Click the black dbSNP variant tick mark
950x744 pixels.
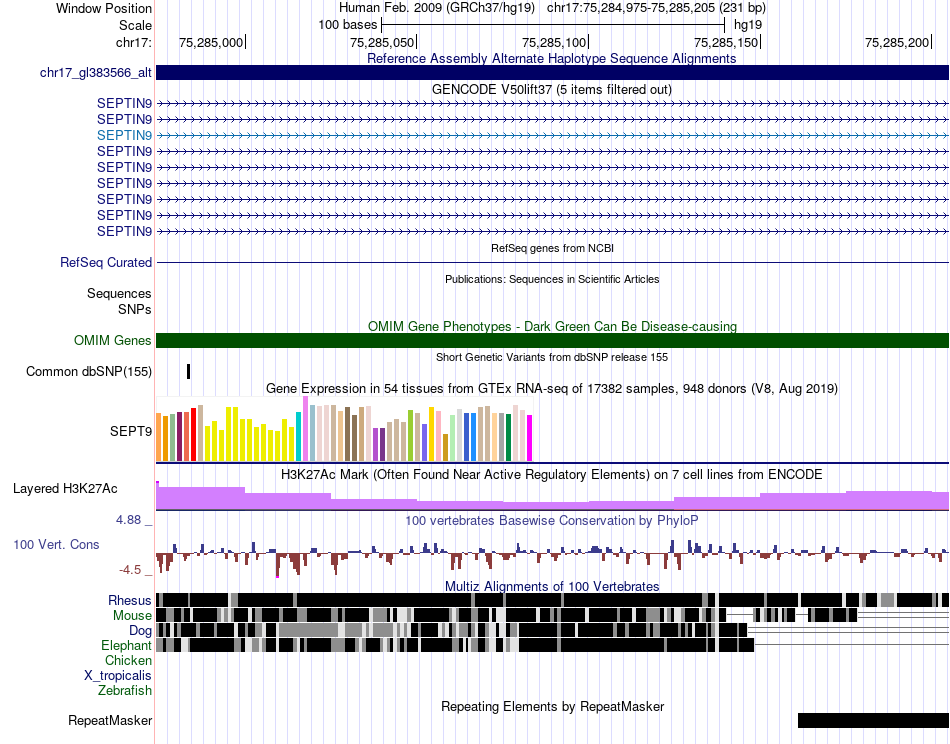point(188,371)
